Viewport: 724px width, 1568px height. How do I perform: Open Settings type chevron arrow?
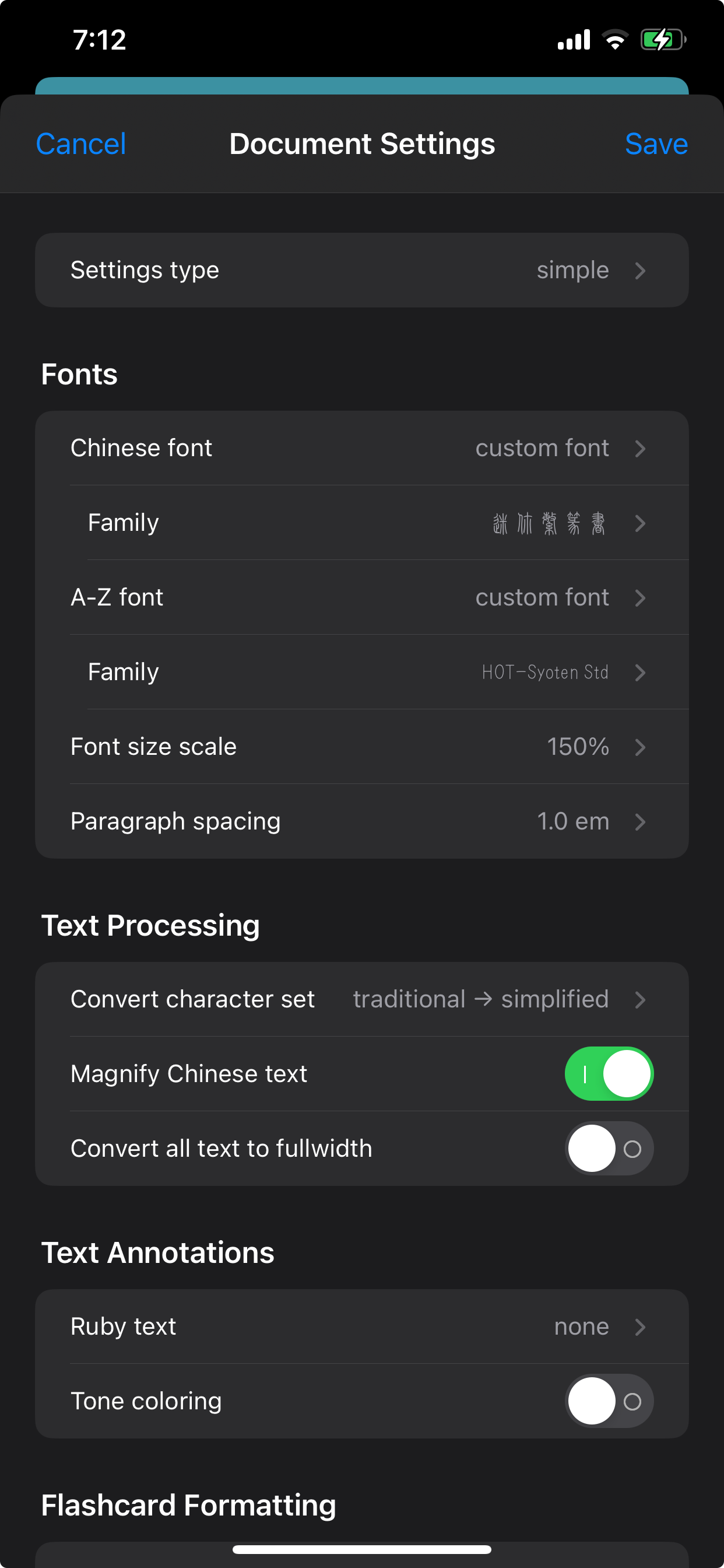pos(640,270)
